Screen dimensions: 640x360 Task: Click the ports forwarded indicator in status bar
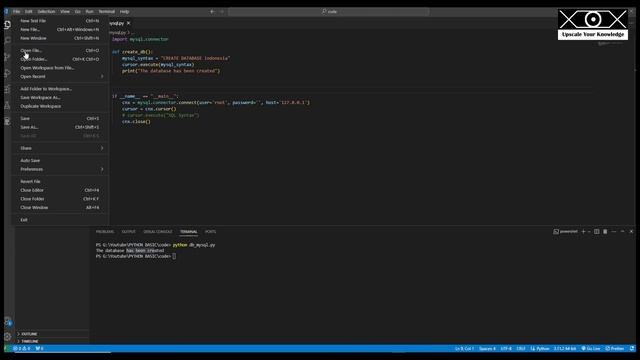tap(39, 349)
